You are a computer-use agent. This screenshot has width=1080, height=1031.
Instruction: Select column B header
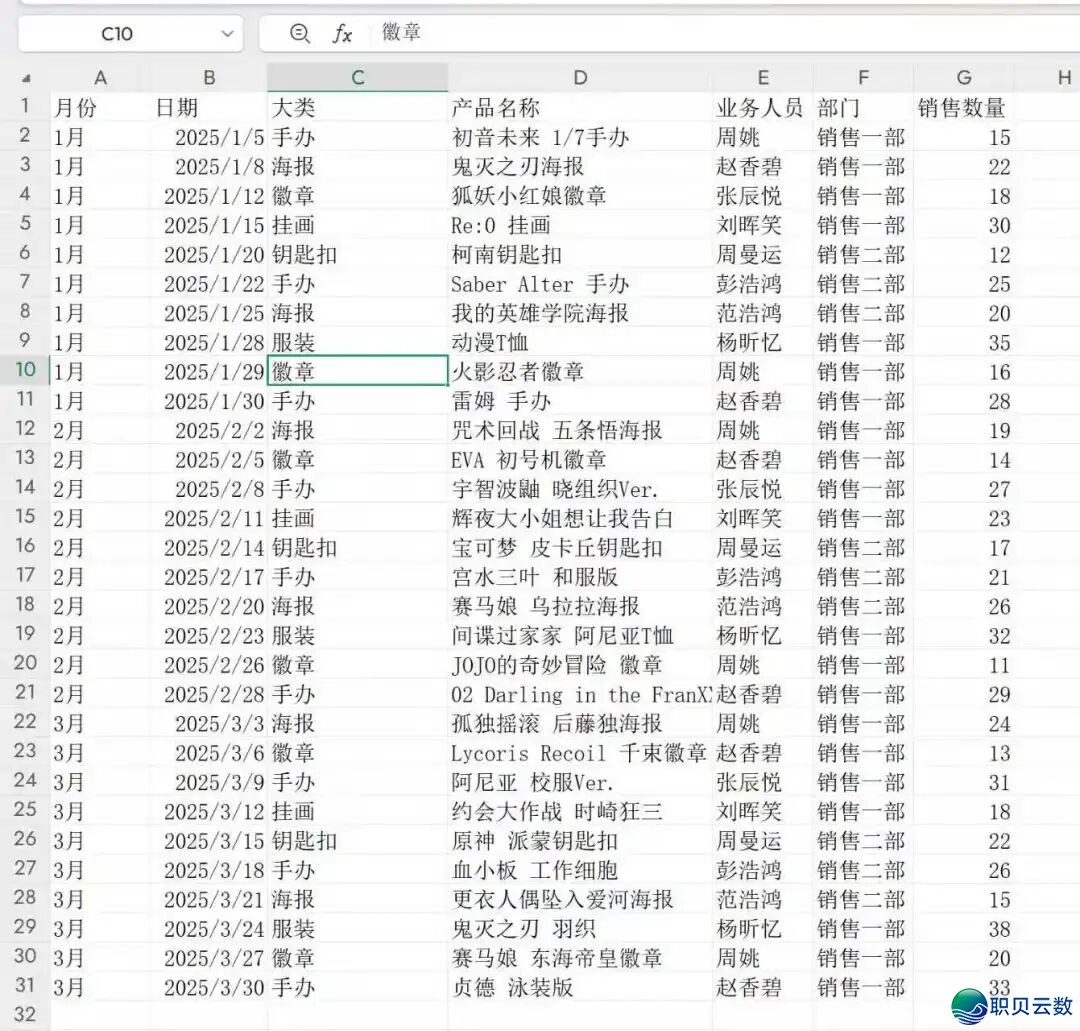click(x=209, y=78)
